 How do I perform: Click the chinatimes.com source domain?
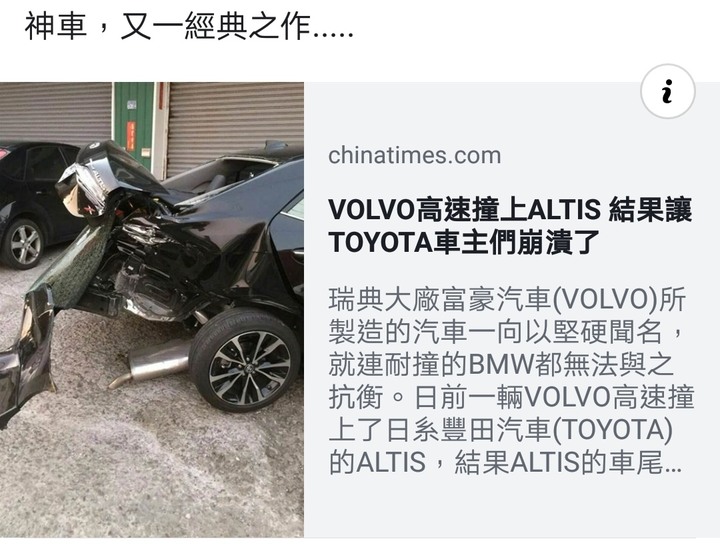click(414, 155)
